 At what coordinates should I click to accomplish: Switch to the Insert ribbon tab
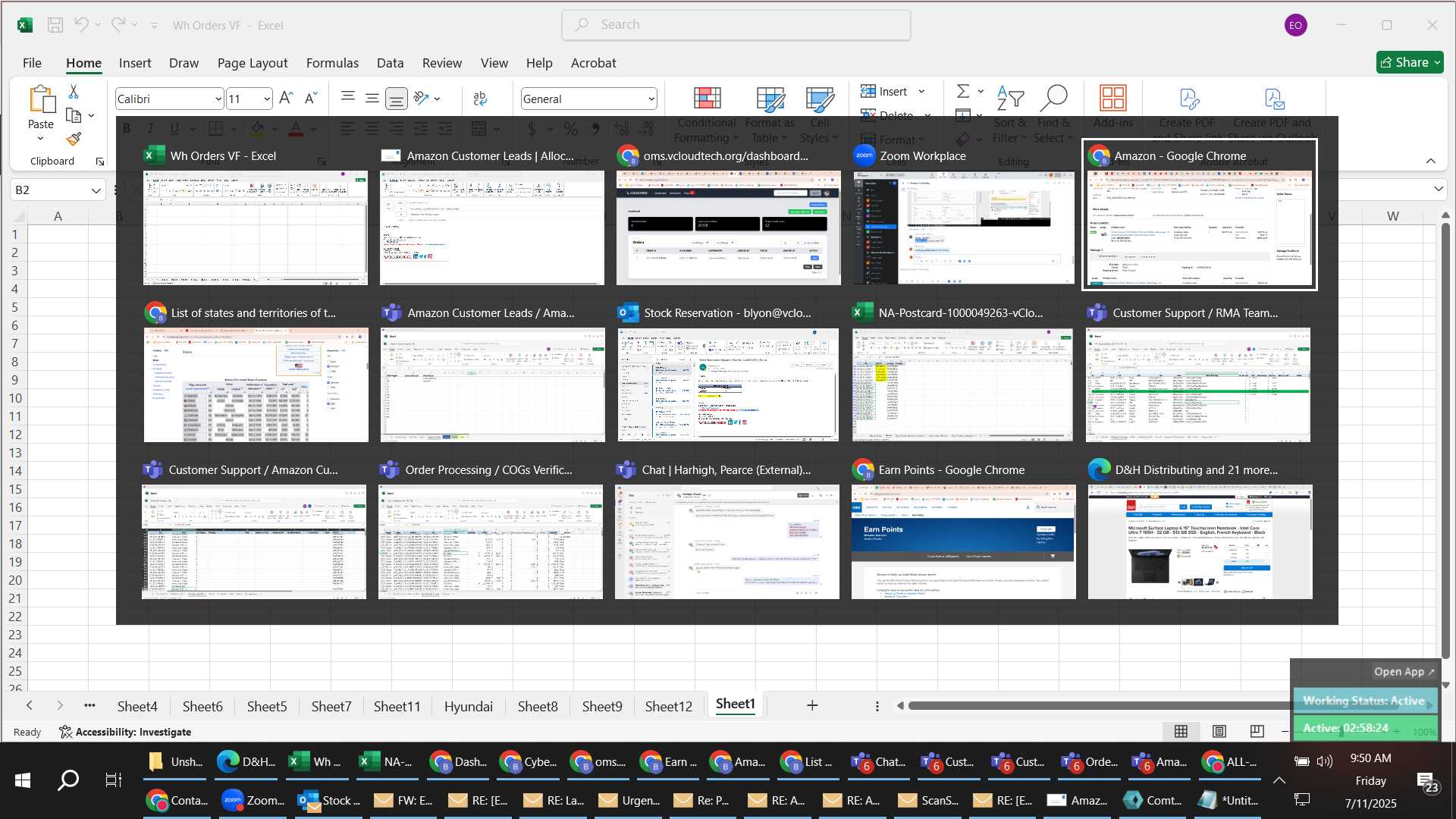tap(135, 63)
